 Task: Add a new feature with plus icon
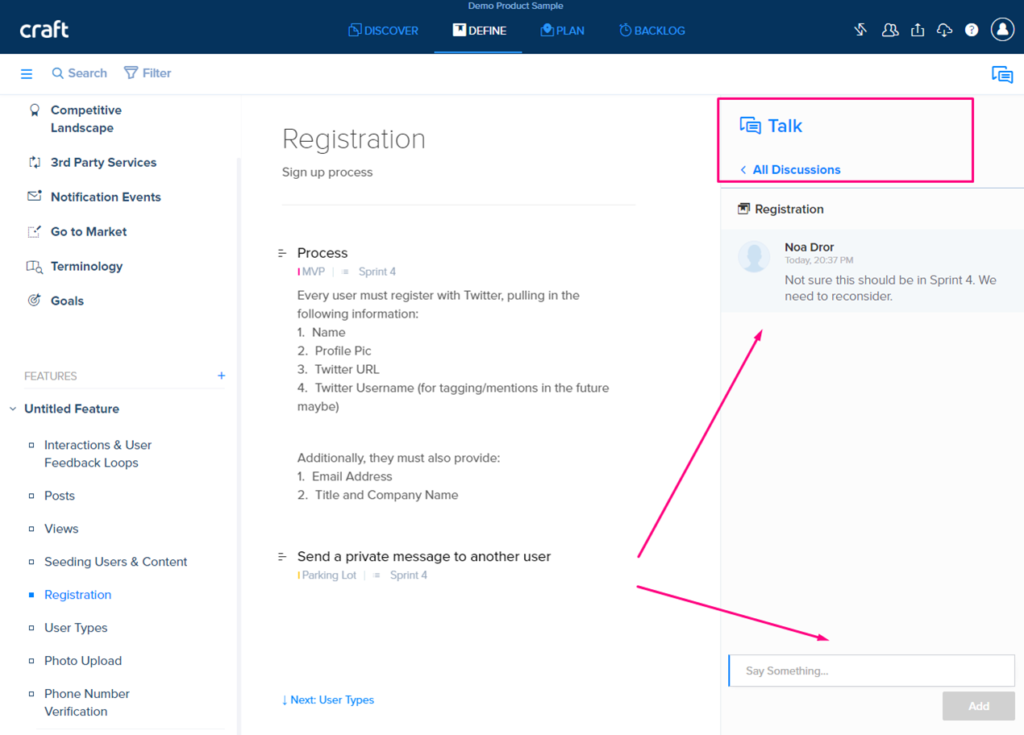[221, 376]
